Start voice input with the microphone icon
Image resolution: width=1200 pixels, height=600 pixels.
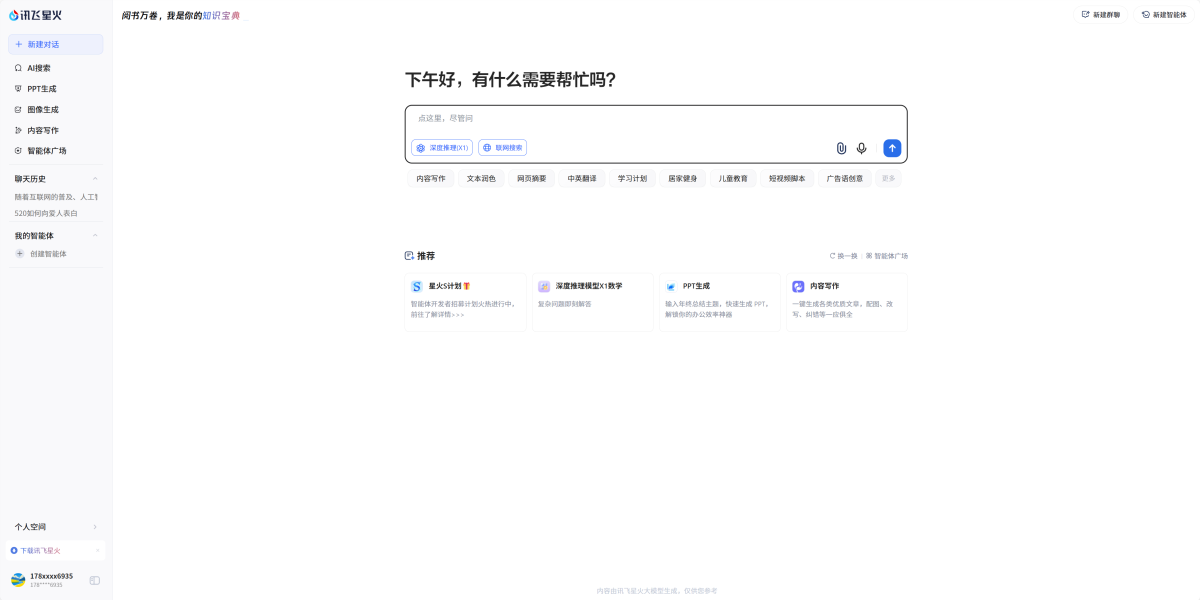point(862,148)
